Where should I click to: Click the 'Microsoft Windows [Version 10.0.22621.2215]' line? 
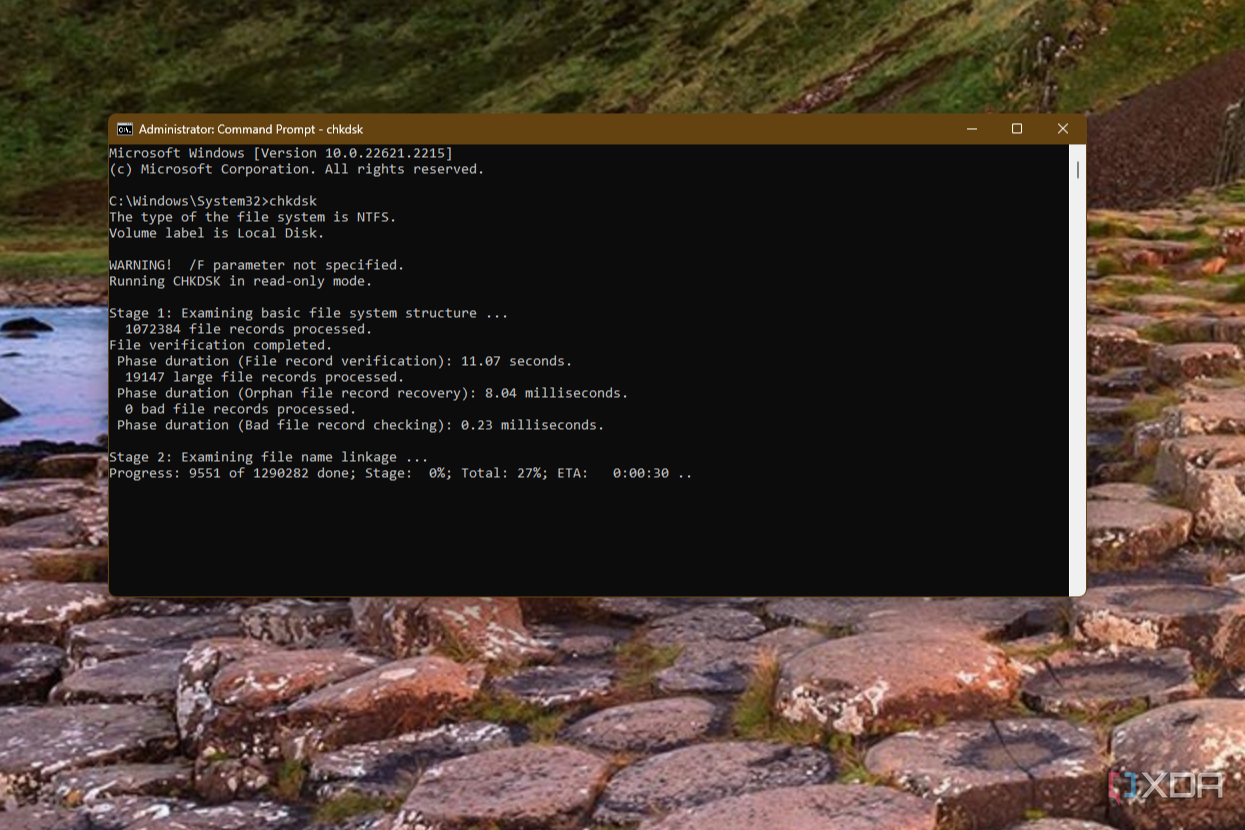[281, 153]
